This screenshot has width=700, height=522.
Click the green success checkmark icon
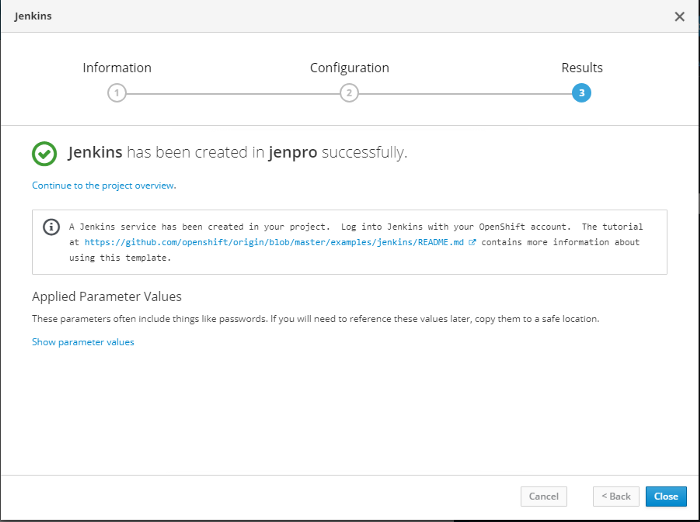point(44,154)
